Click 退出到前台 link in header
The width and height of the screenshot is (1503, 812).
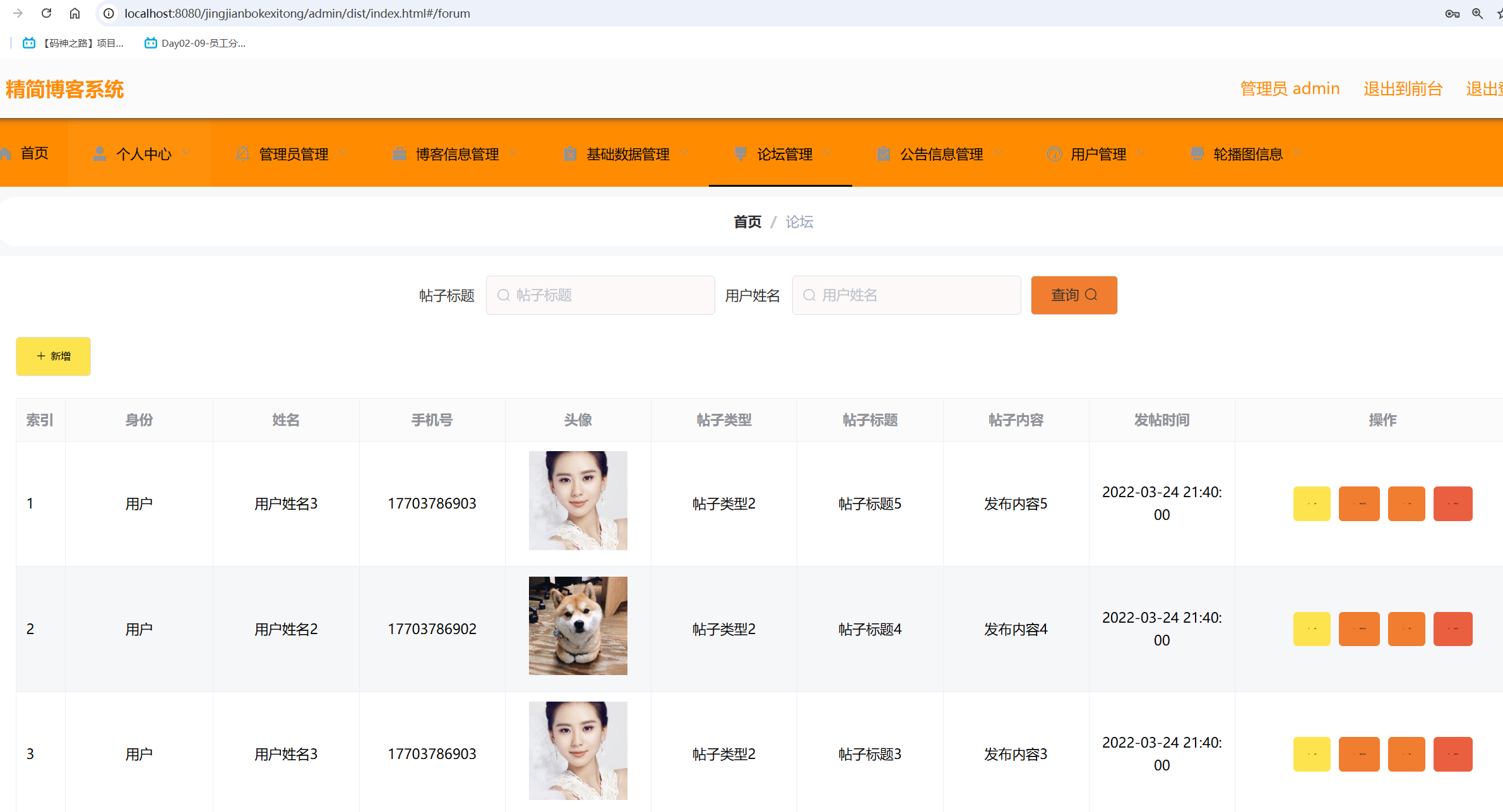pos(1403,89)
